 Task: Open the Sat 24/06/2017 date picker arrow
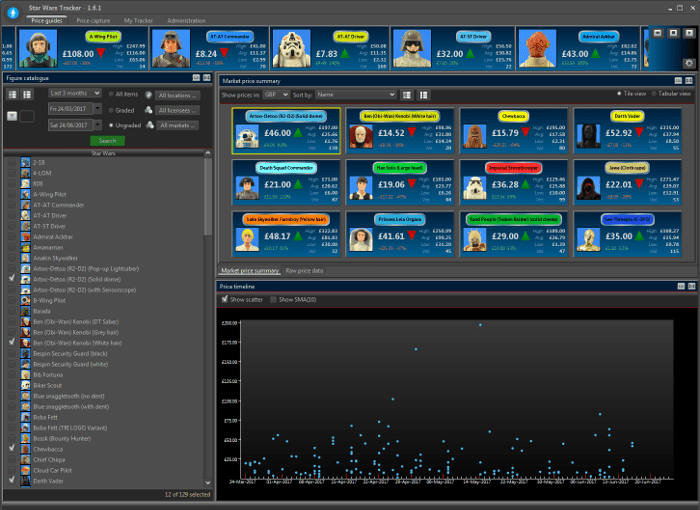pyautogui.click(x=97, y=125)
